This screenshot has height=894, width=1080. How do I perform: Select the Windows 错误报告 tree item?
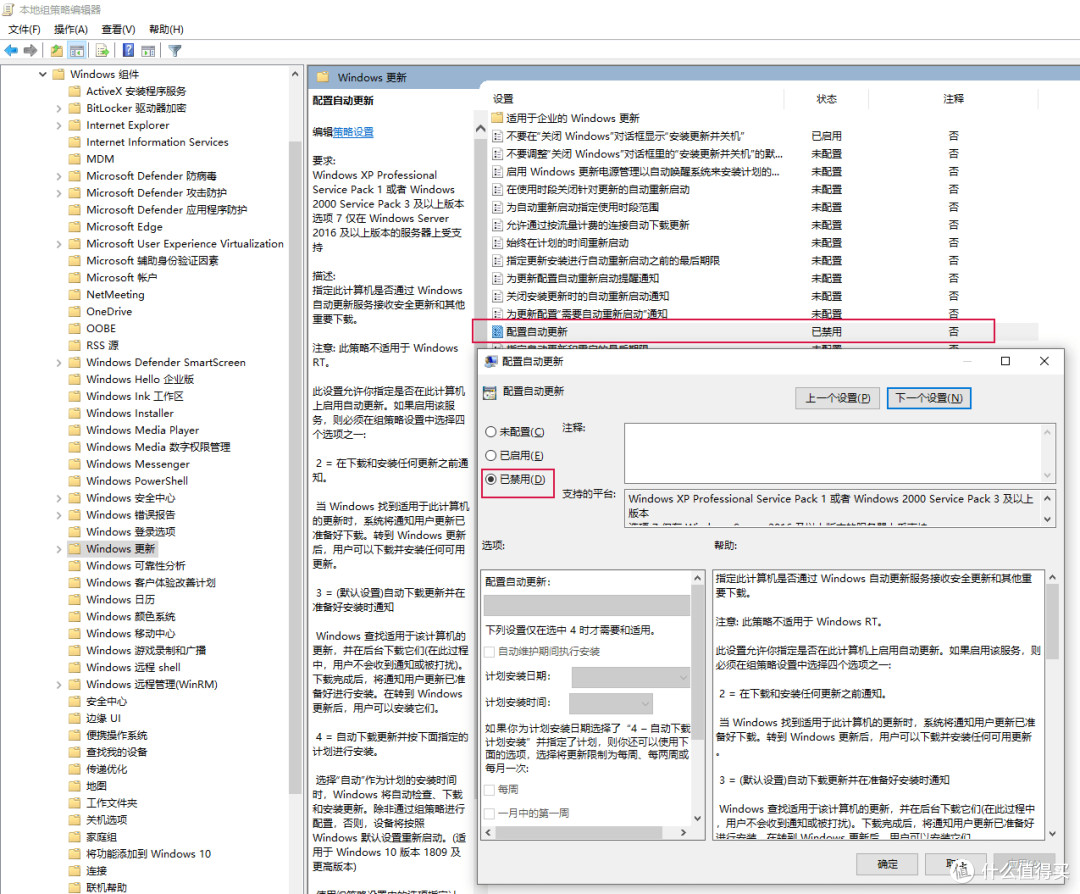click(x=131, y=514)
